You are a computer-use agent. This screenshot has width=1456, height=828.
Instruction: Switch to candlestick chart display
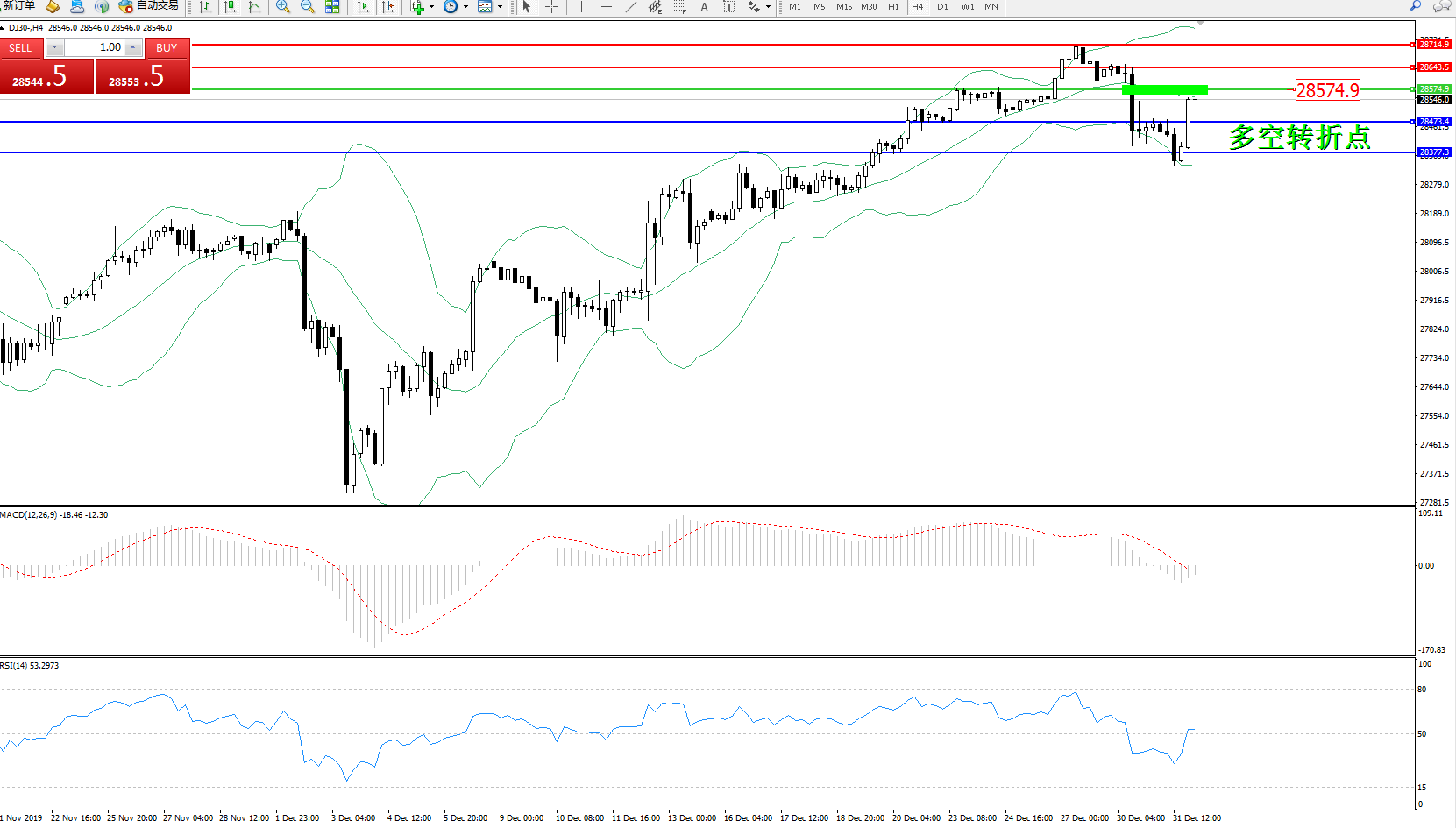(x=230, y=7)
